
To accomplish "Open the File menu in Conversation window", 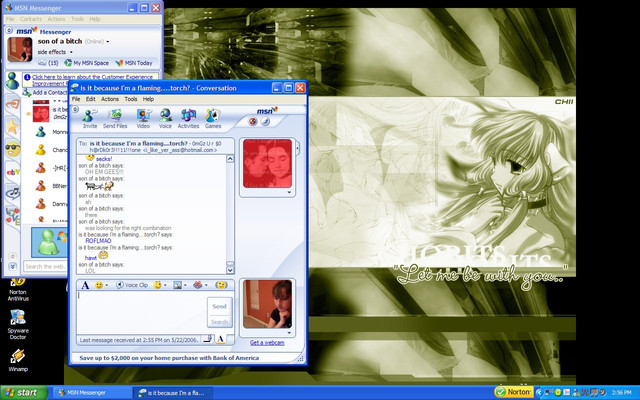I will 76,99.
